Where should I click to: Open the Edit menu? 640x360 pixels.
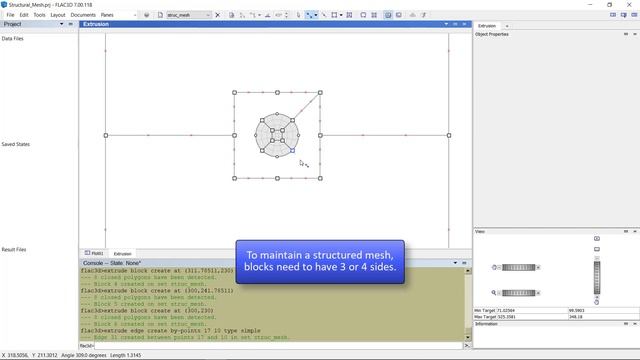pyautogui.click(x=24, y=15)
